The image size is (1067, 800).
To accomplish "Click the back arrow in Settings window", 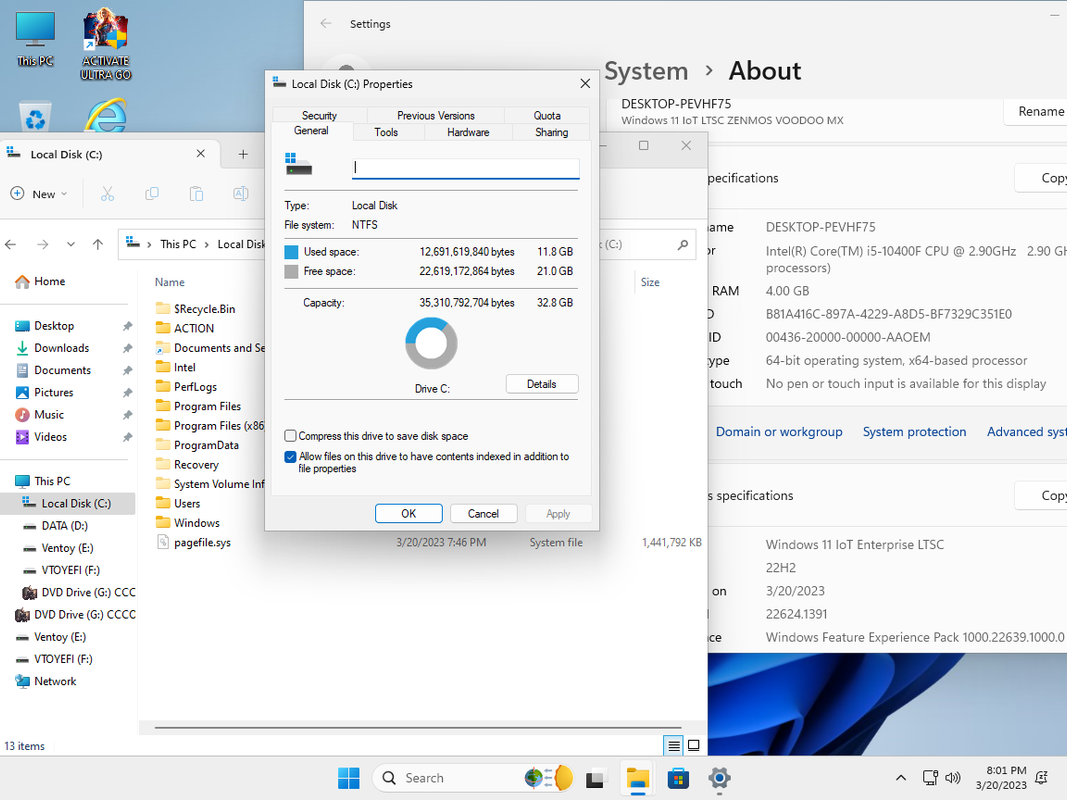I will pyautogui.click(x=326, y=24).
